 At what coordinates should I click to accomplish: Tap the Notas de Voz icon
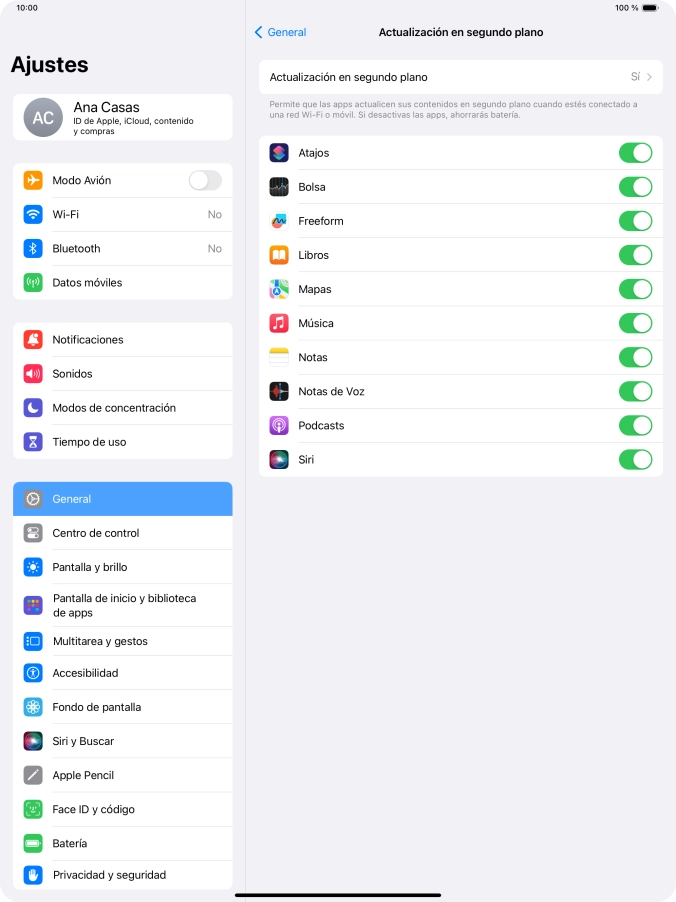click(x=279, y=392)
